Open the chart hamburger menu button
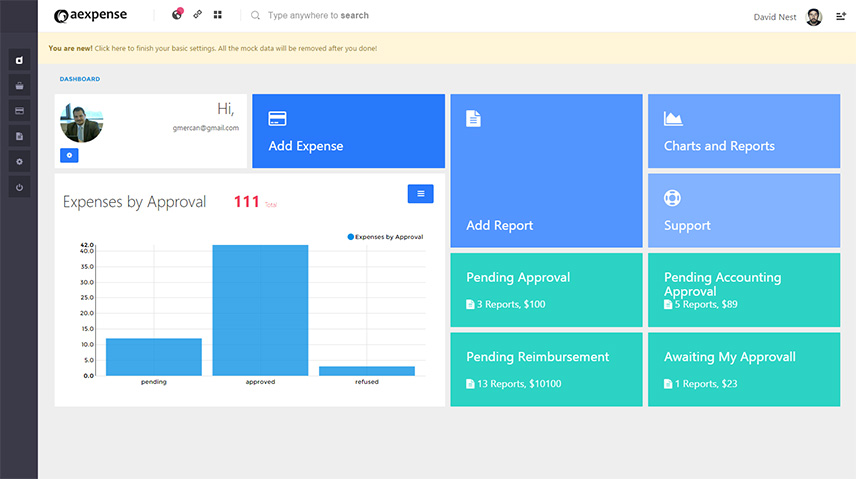 (x=420, y=194)
